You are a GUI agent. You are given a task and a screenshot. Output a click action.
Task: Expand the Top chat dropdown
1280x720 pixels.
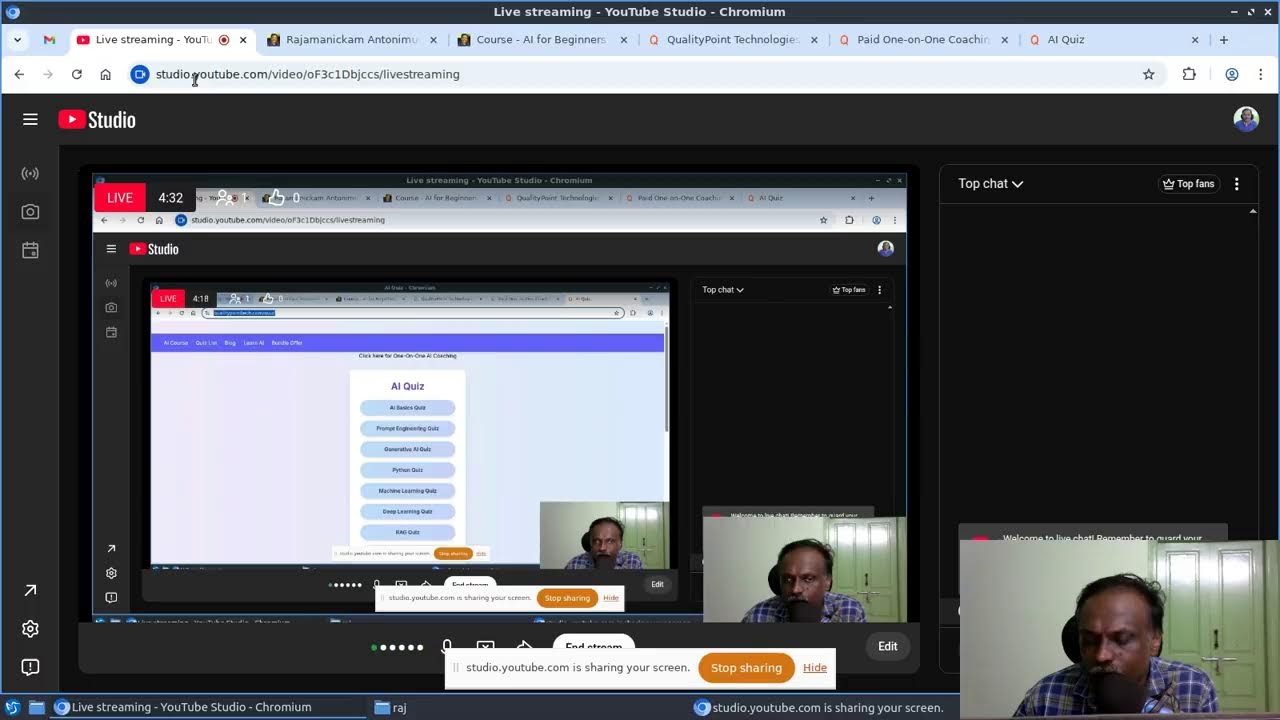(990, 184)
